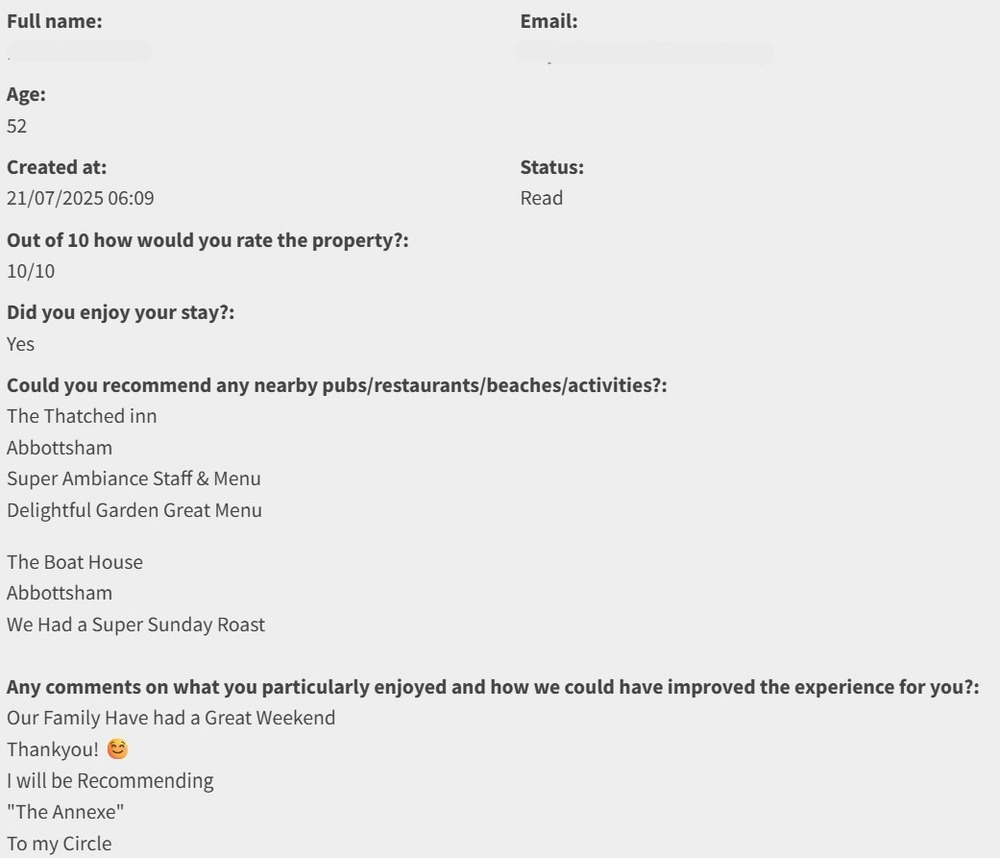Click the blurred email address value
This screenshot has width=1000, height=858.
click(644, 53)
